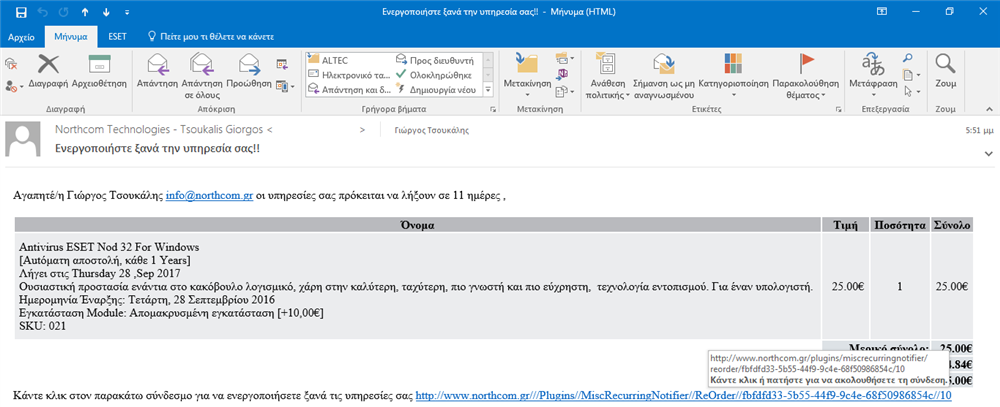
Task: Forward the message with Προώθηση
Action: (249, 72)
